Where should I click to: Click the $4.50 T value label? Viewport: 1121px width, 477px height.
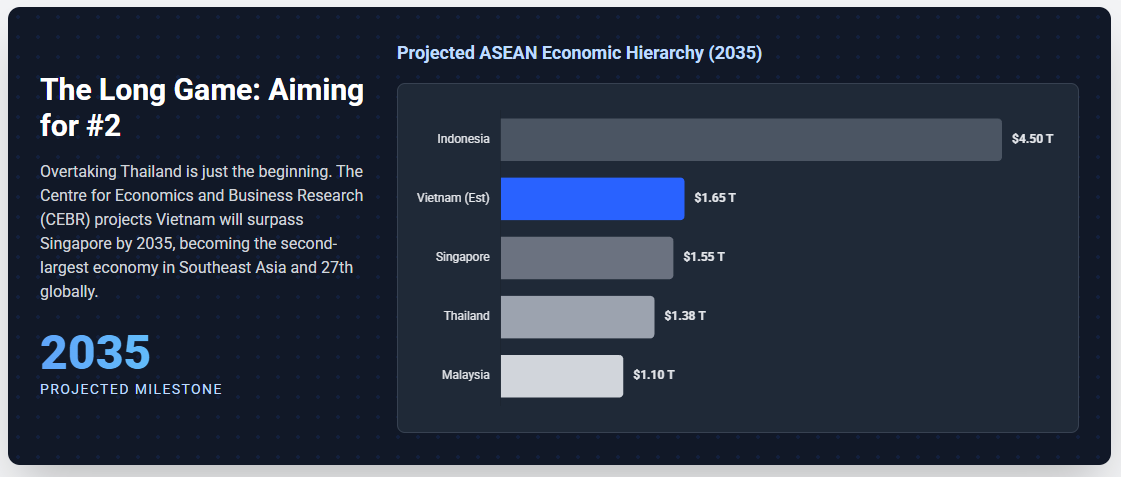point(1032,139)
